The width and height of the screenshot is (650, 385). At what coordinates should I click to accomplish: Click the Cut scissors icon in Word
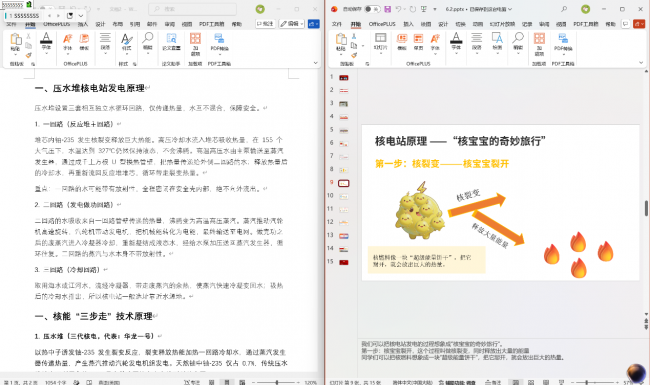click(29, 36)
